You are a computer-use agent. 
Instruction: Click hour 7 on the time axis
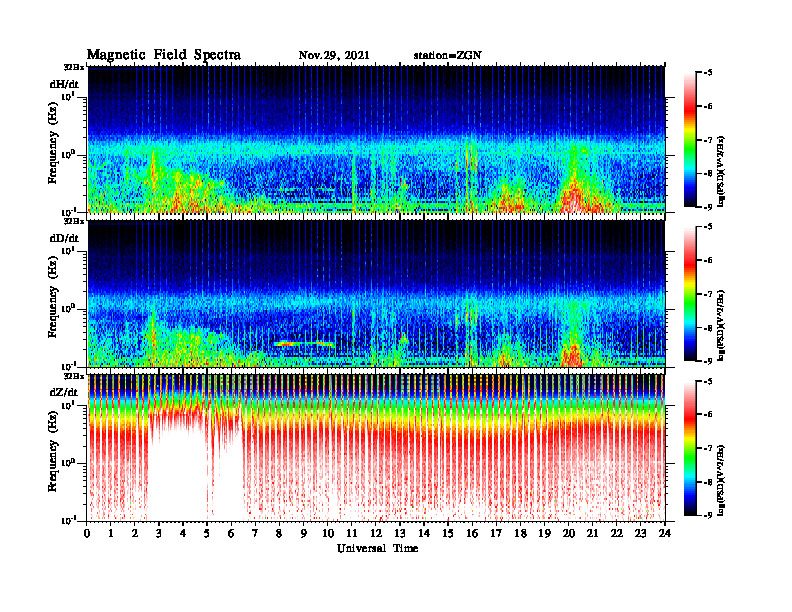point(256,534)
